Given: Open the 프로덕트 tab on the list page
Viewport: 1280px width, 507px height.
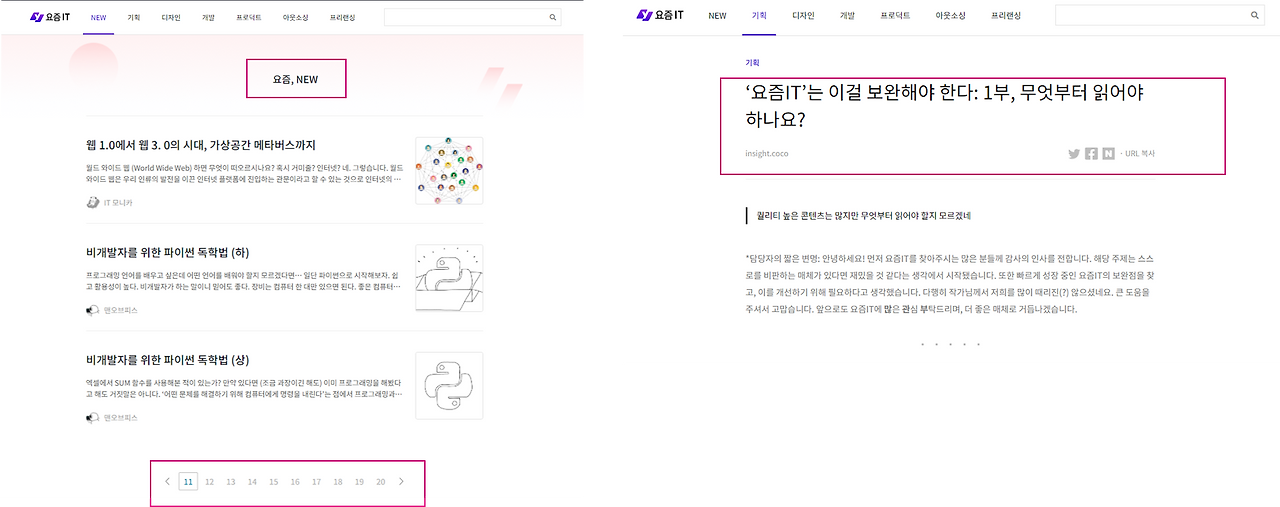Looking at the screenshot, I should click(249, 18).
